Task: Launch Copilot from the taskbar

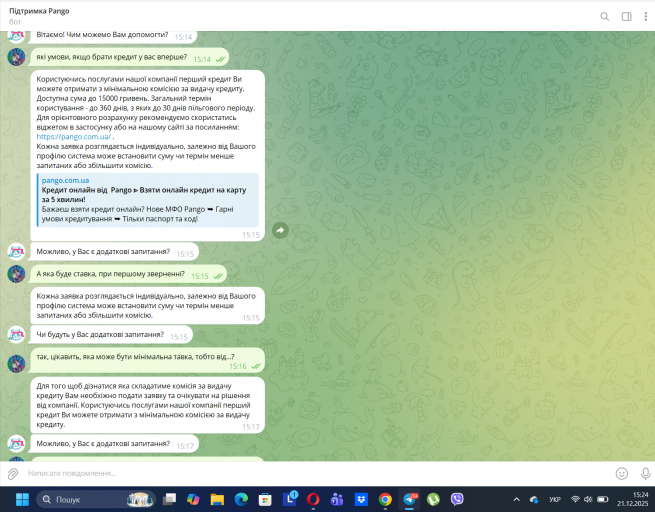Action: (x=193, y=499)
